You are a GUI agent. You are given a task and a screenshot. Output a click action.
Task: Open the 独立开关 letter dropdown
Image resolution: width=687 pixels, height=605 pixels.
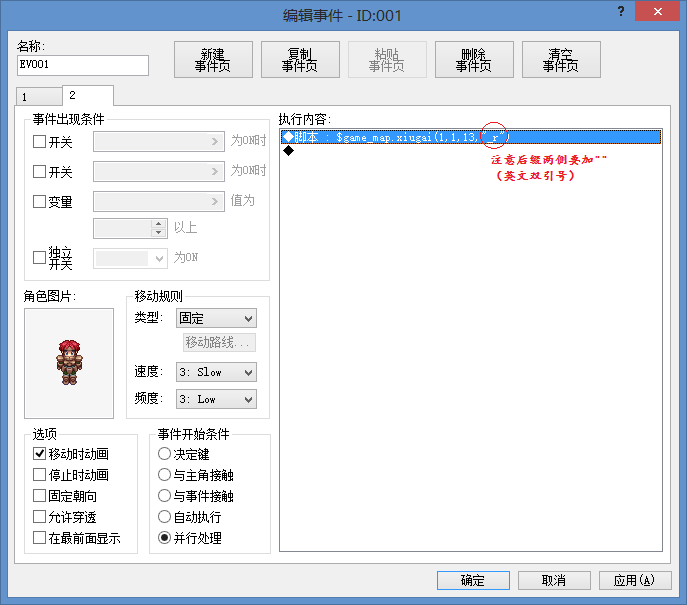point(131,258)
